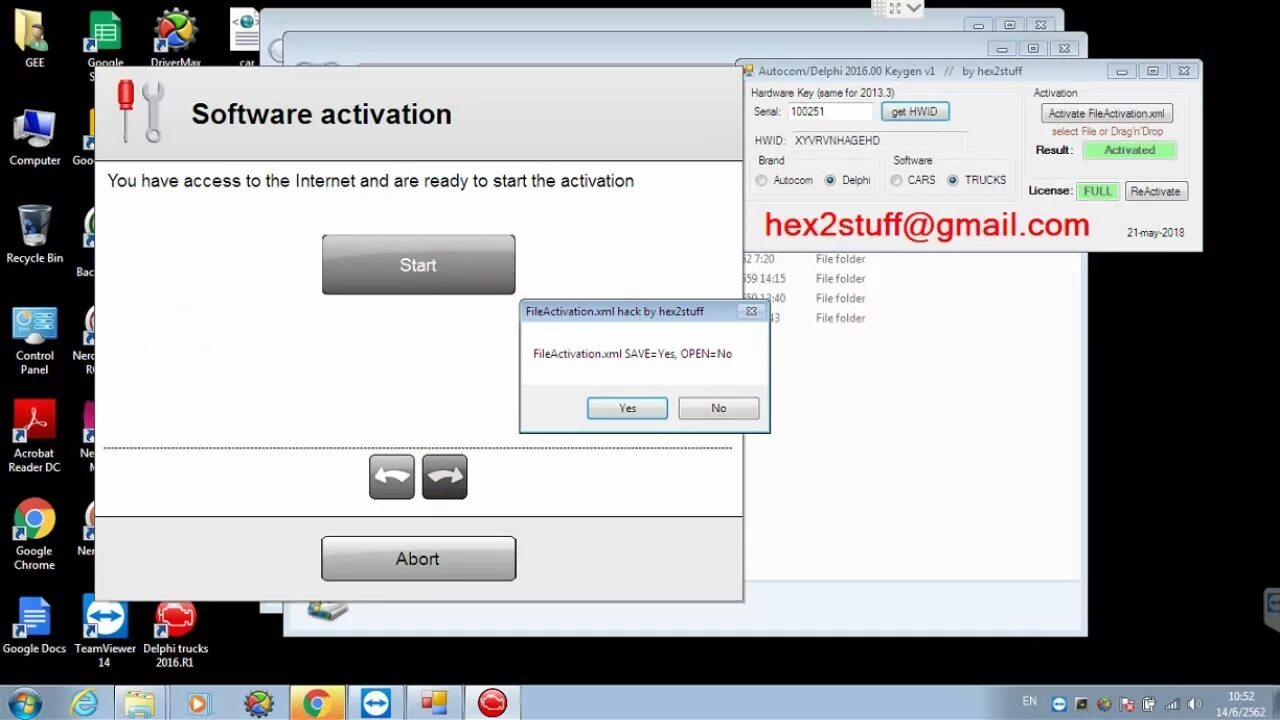Open Windows Explorer from the taskbar

(x=140, y=703)
